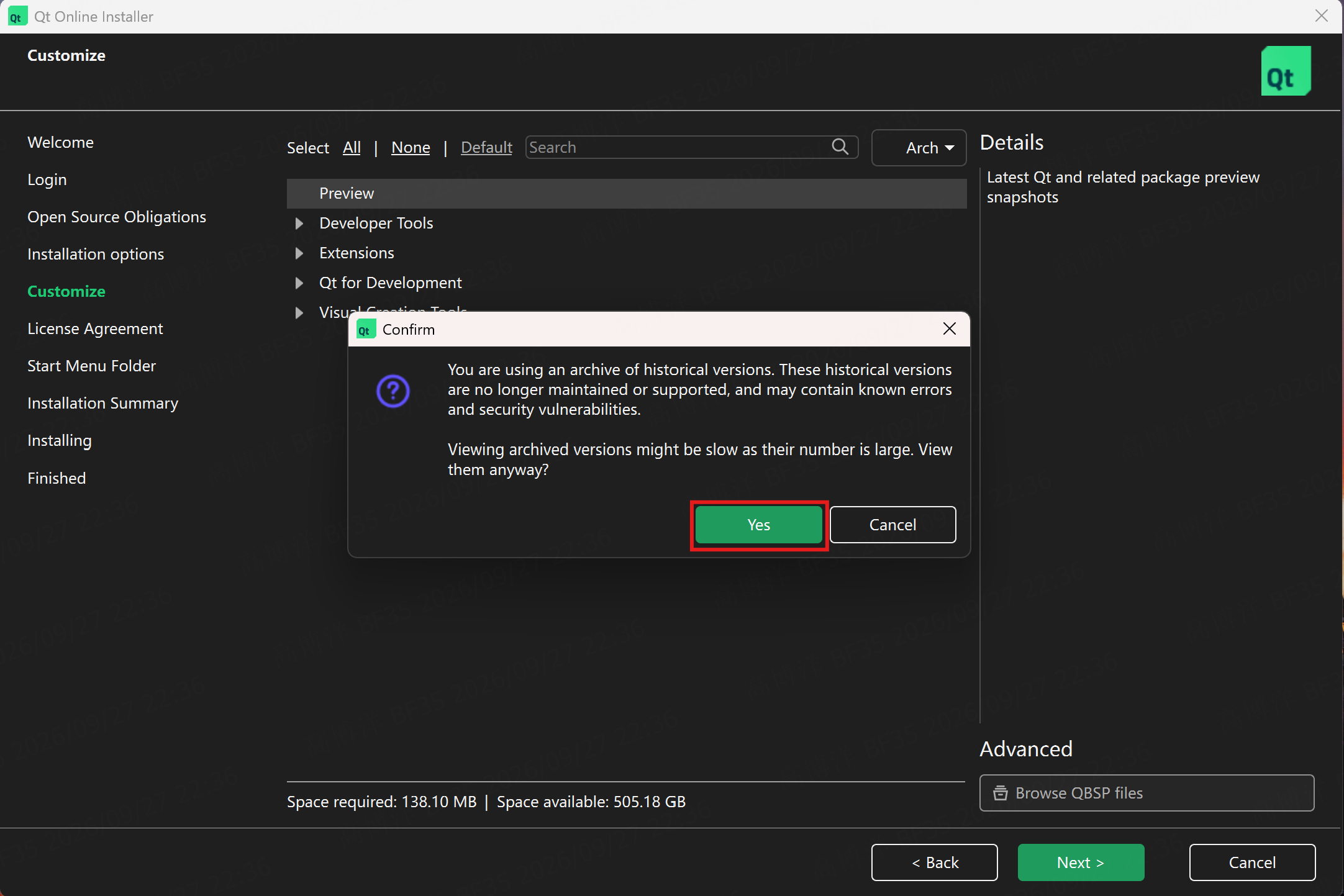Click the search magnifier icon

[x=840, y=147]
